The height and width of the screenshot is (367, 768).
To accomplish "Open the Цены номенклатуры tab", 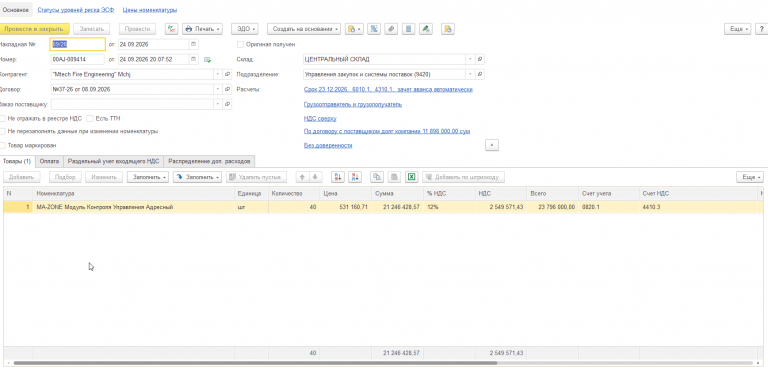I will pyautogui.click(x=150, y=10).
